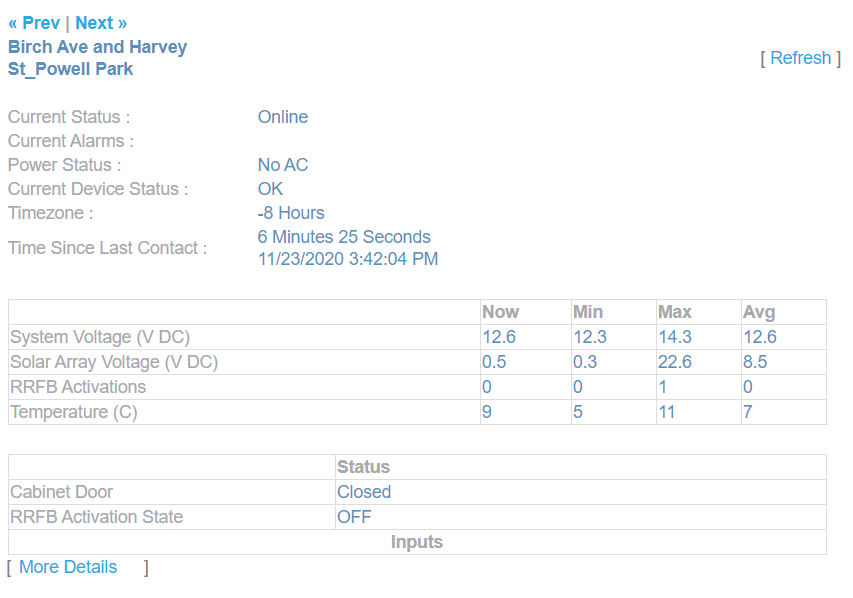Select the RRFB Activation State OFF value
The image size is (853, 598).
354,517
